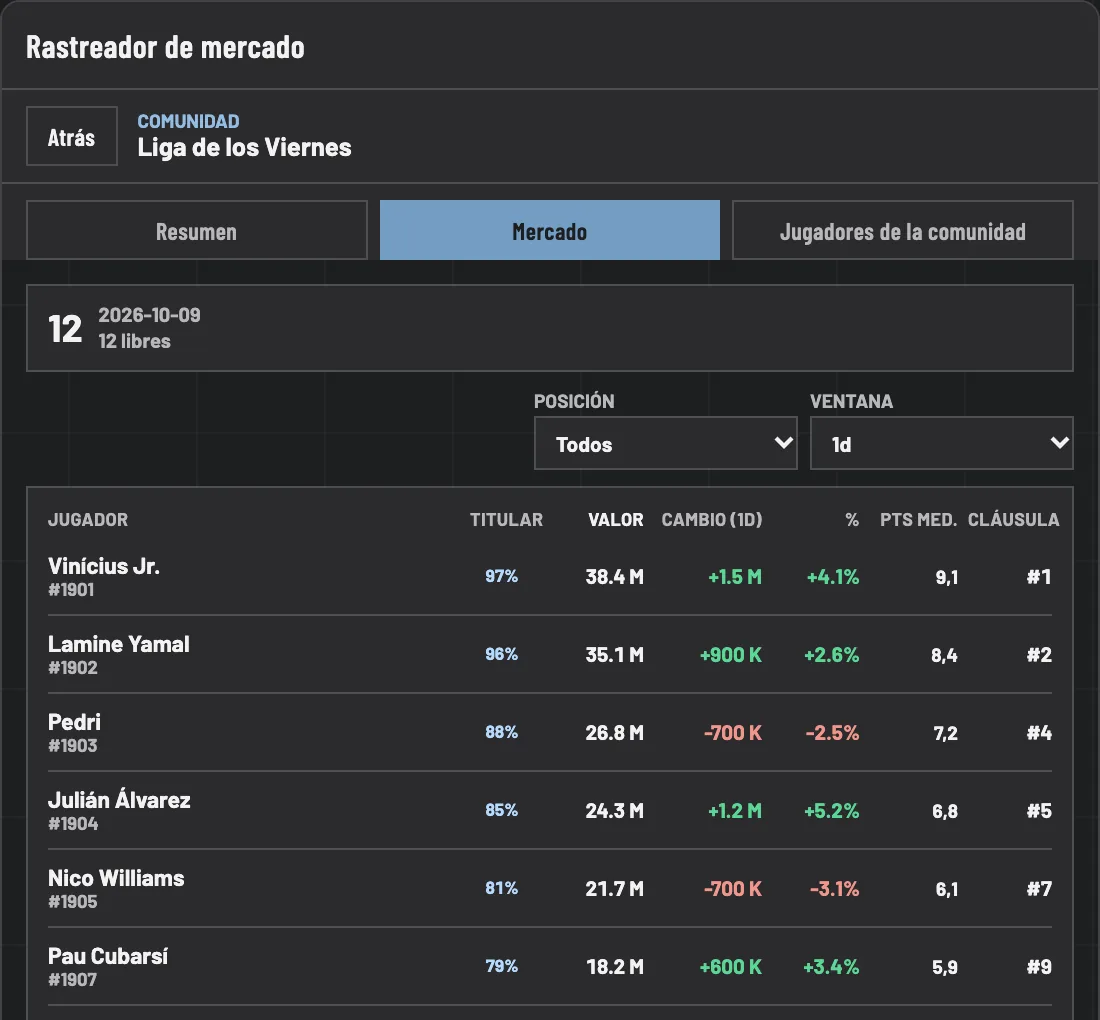Open the Posición dropdown showing Todos
1100x1020 pixels.
click(x=665, y=443)
